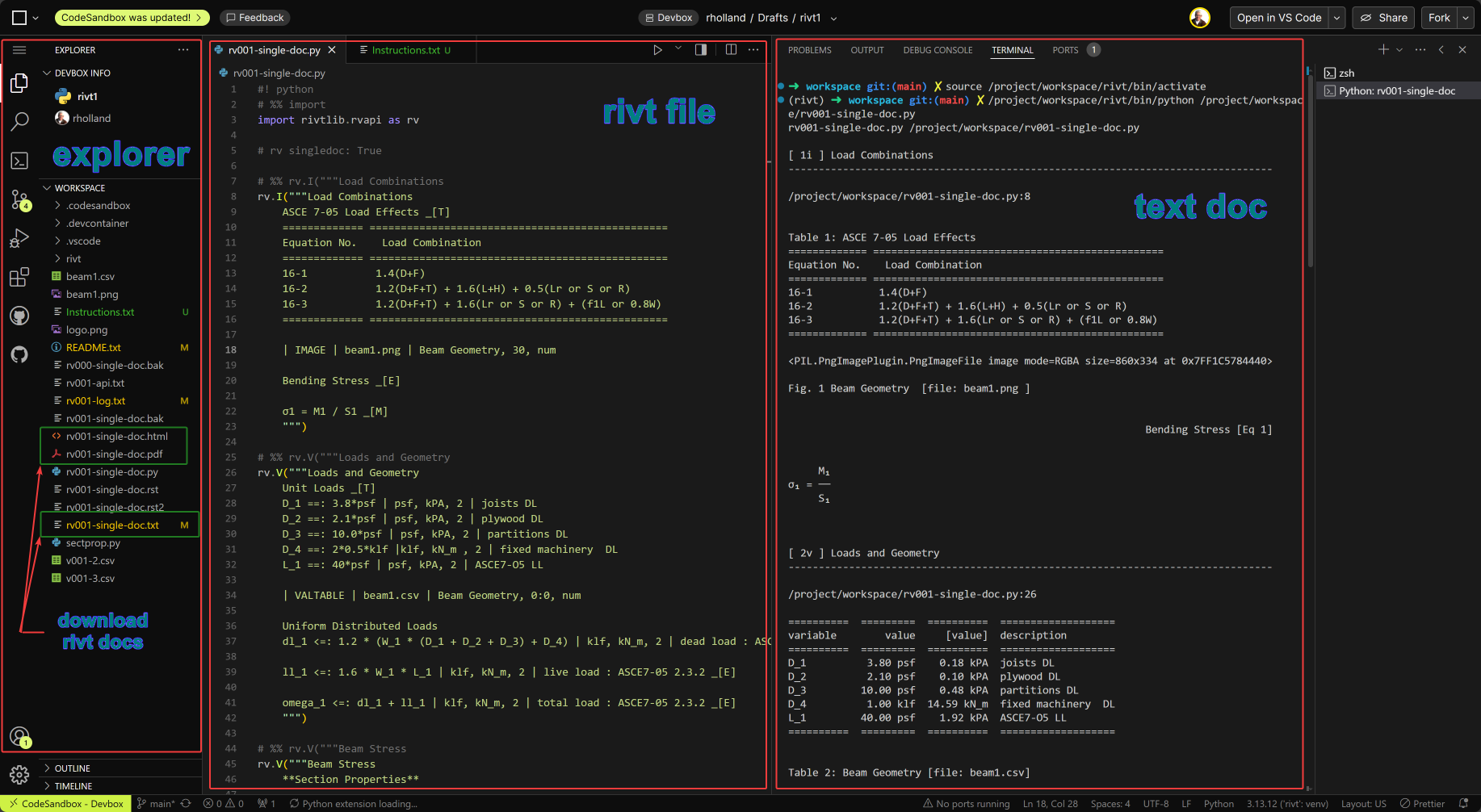Expand the rivt folder in explorer

point(73,259)
